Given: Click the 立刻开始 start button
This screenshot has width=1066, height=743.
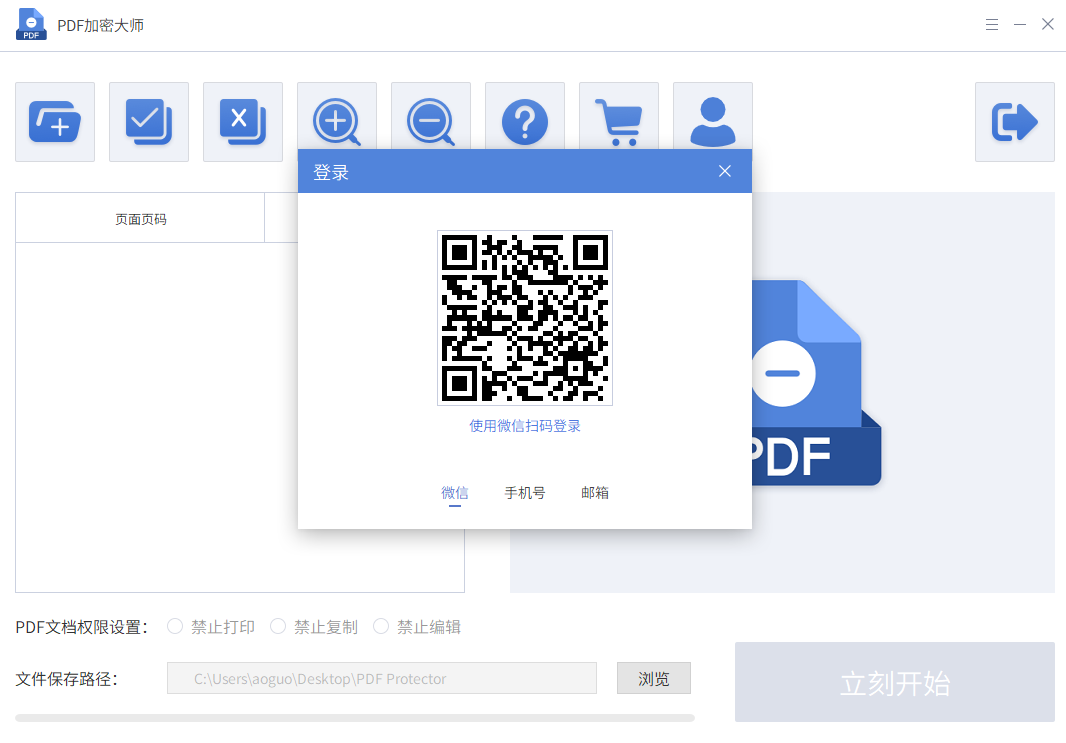Looking at the screenshot, I should (895, 682).
